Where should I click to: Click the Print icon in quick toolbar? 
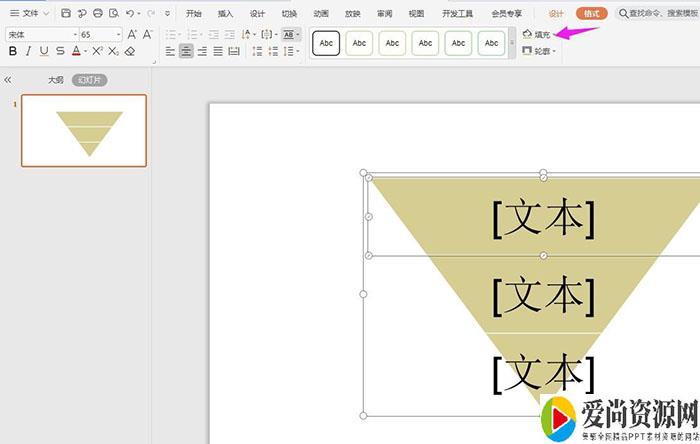[x=97, y=14]
